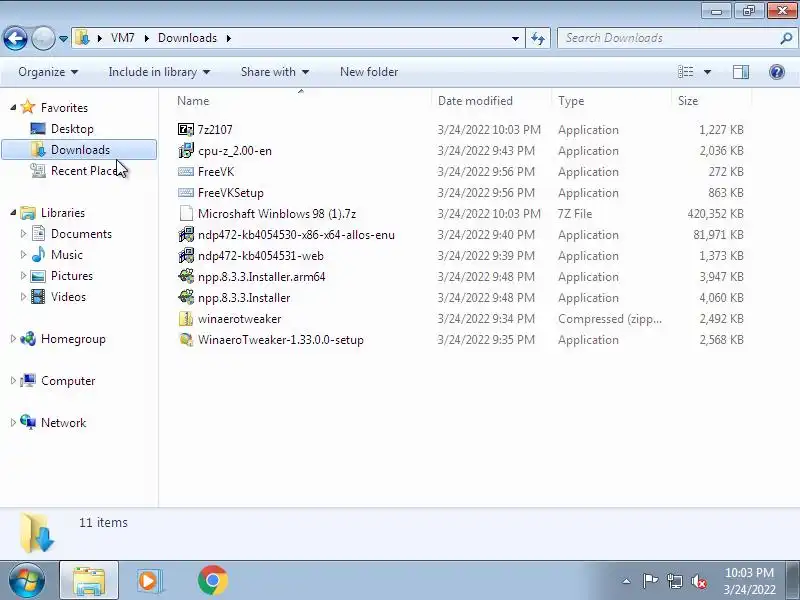The width and height of the screenshot is (800, 600).
Task: Expand the Homegroup node
Action: (13, 339)
